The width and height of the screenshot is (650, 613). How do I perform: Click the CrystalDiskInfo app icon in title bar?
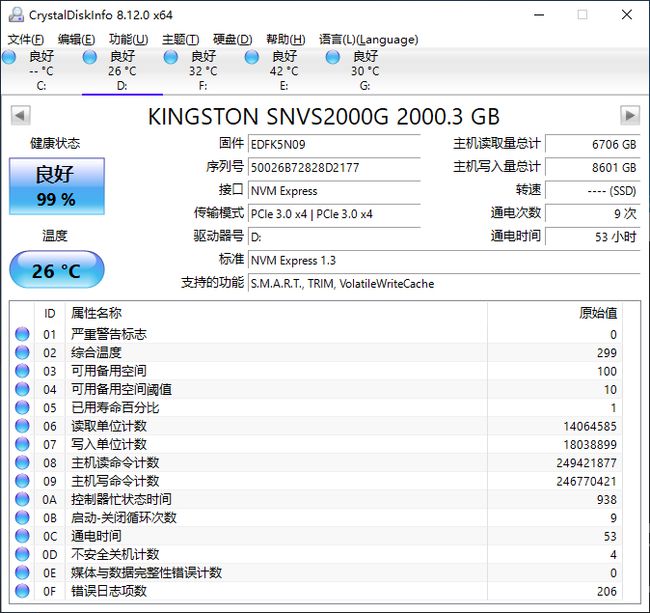pos(16,15)
